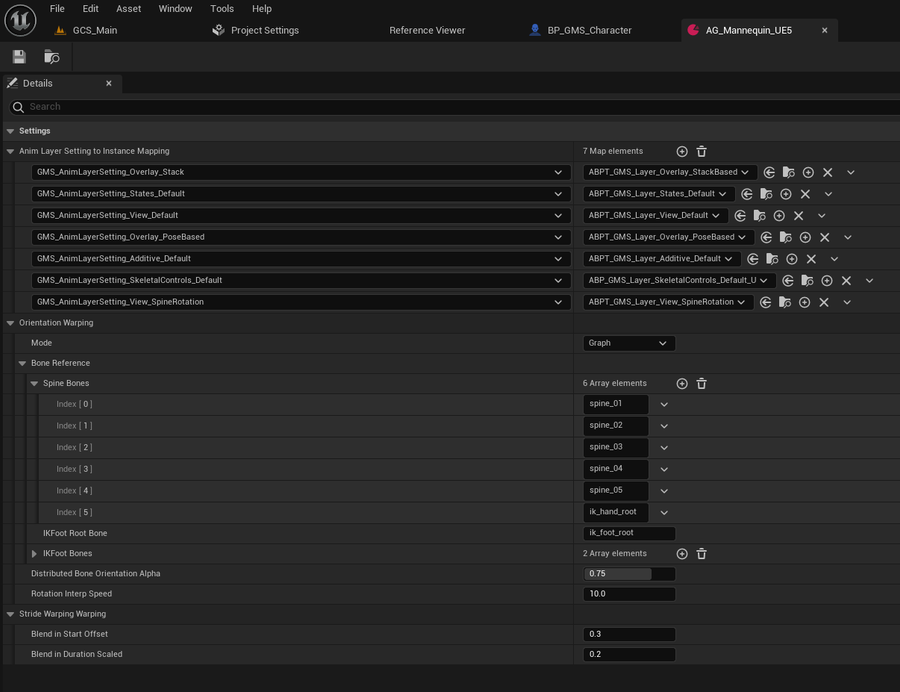Create new asset for View_Default row

[779, 216]
